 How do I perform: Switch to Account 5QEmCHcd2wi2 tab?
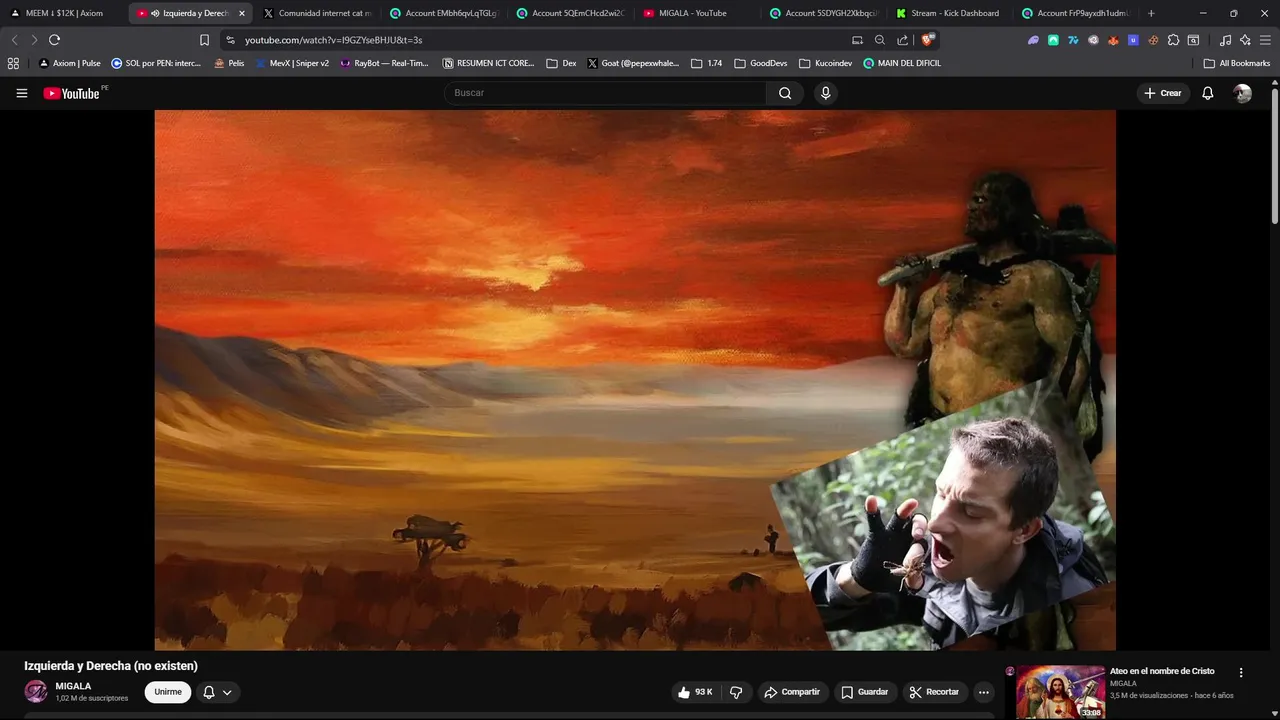coord(571,13)
